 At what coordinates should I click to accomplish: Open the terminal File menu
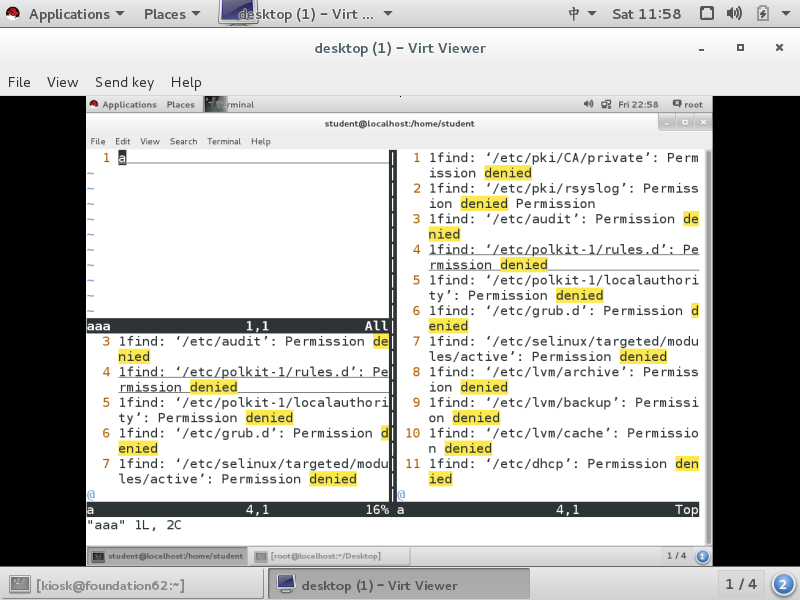tap(98, 141)
